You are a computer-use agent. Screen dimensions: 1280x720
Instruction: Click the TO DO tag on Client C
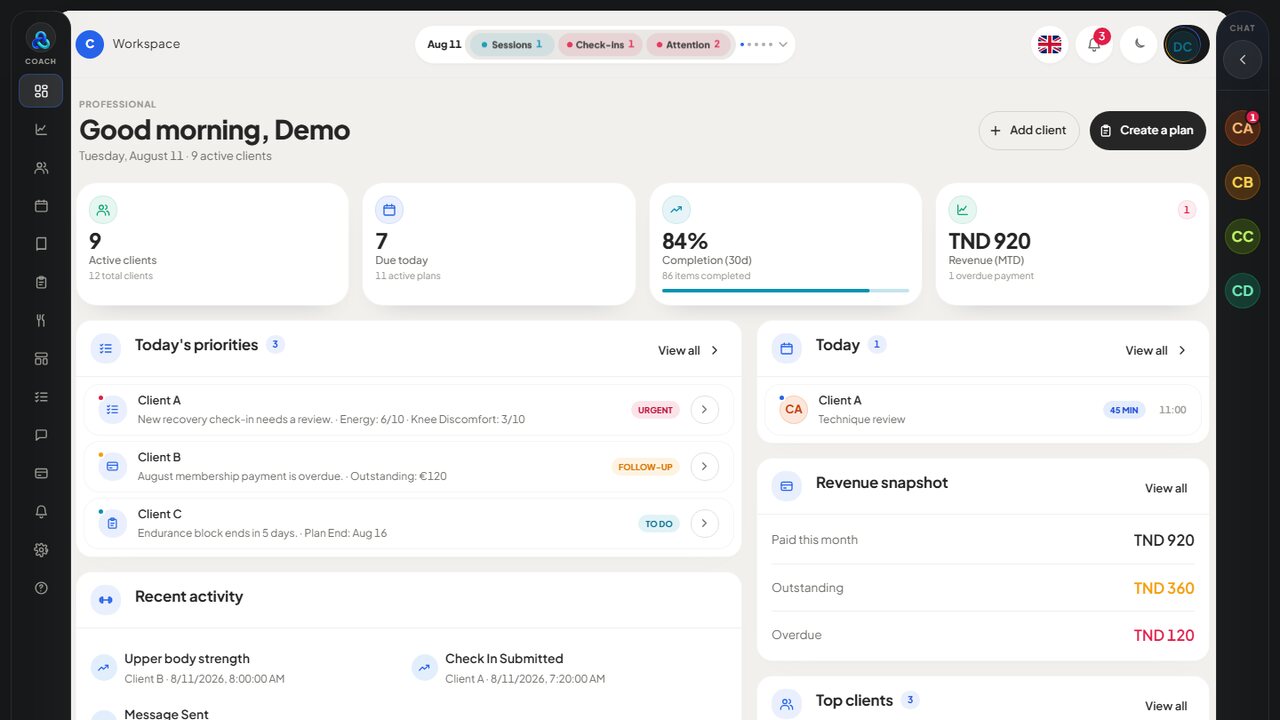click(659, 524)
